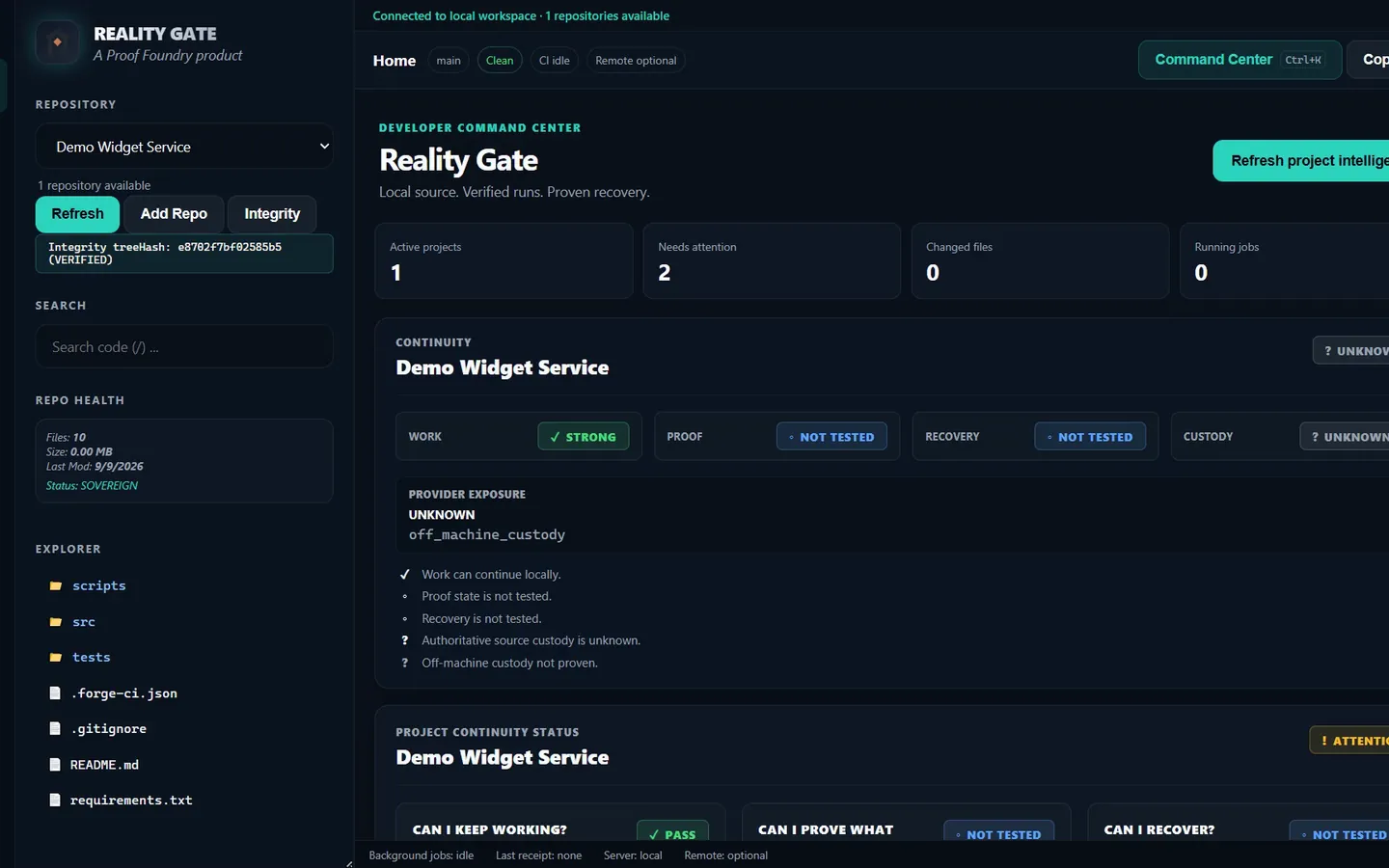Click the Running jobs card
This screenshot has height=868, width=1389.
tap(1285, 261)
